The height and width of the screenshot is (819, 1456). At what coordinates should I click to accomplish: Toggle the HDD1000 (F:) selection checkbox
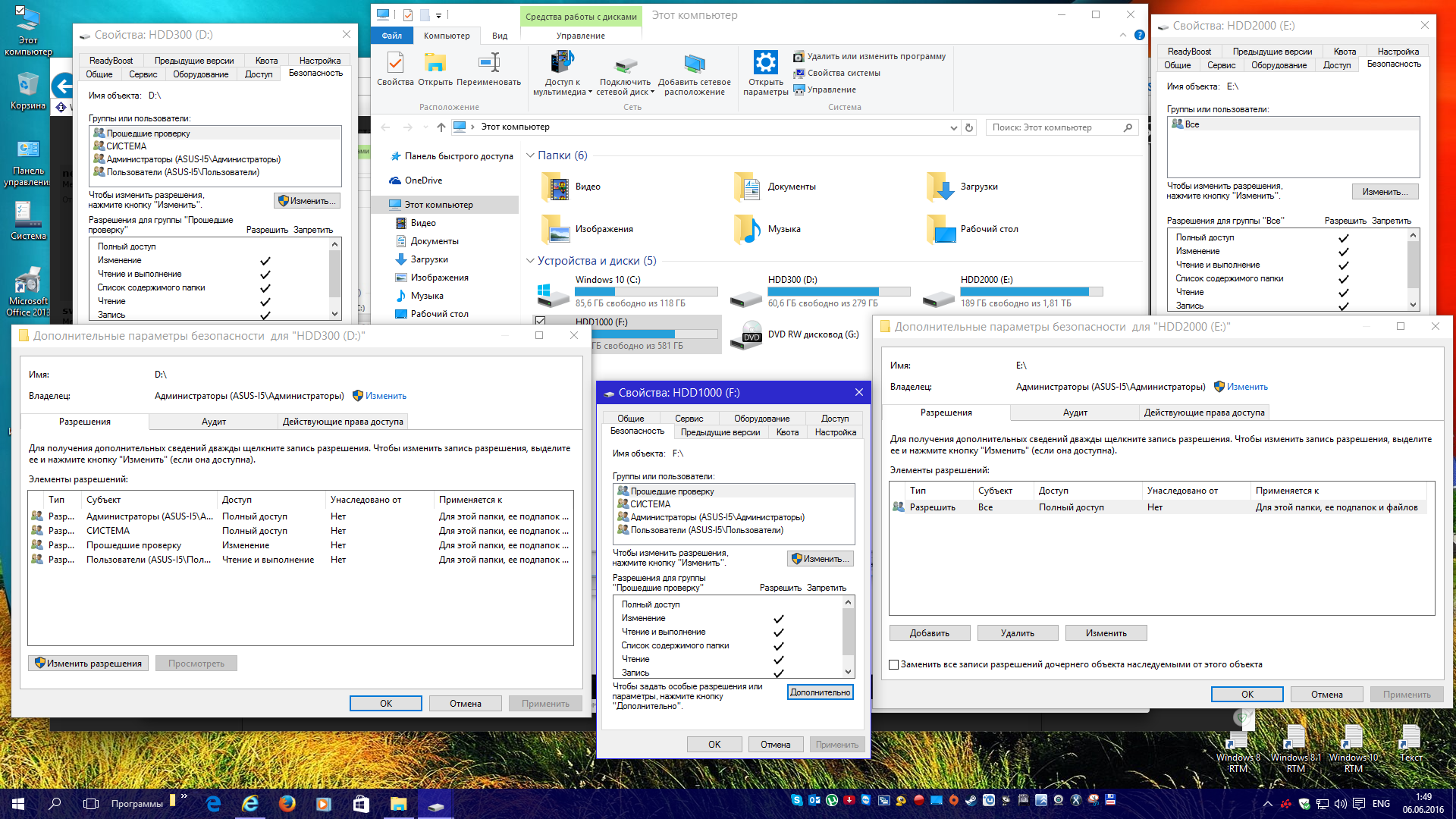click(540, 322)
